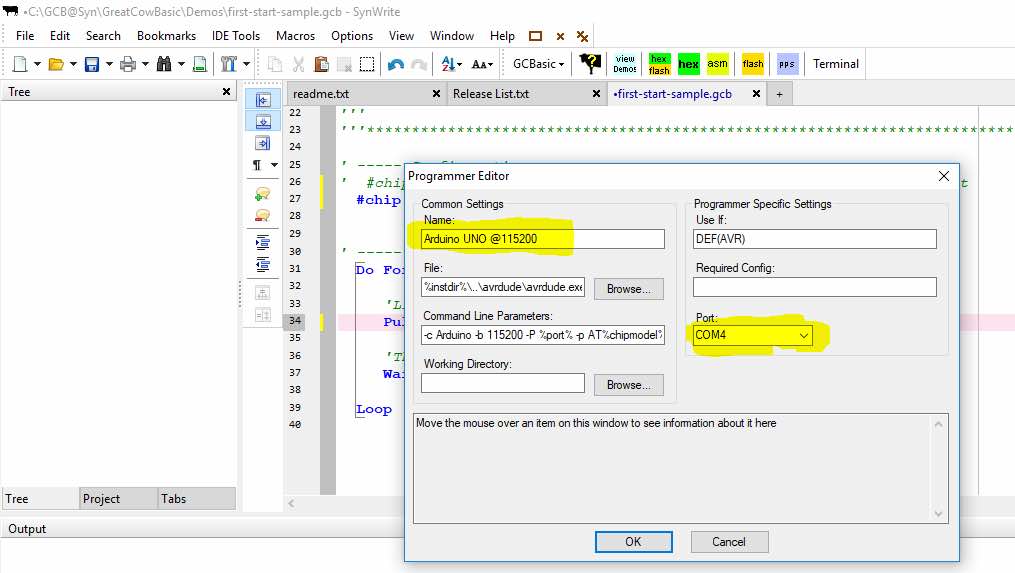Click the editor horizontal scroll left arrow
1015x573 pixels.
[x=291, y=503]
